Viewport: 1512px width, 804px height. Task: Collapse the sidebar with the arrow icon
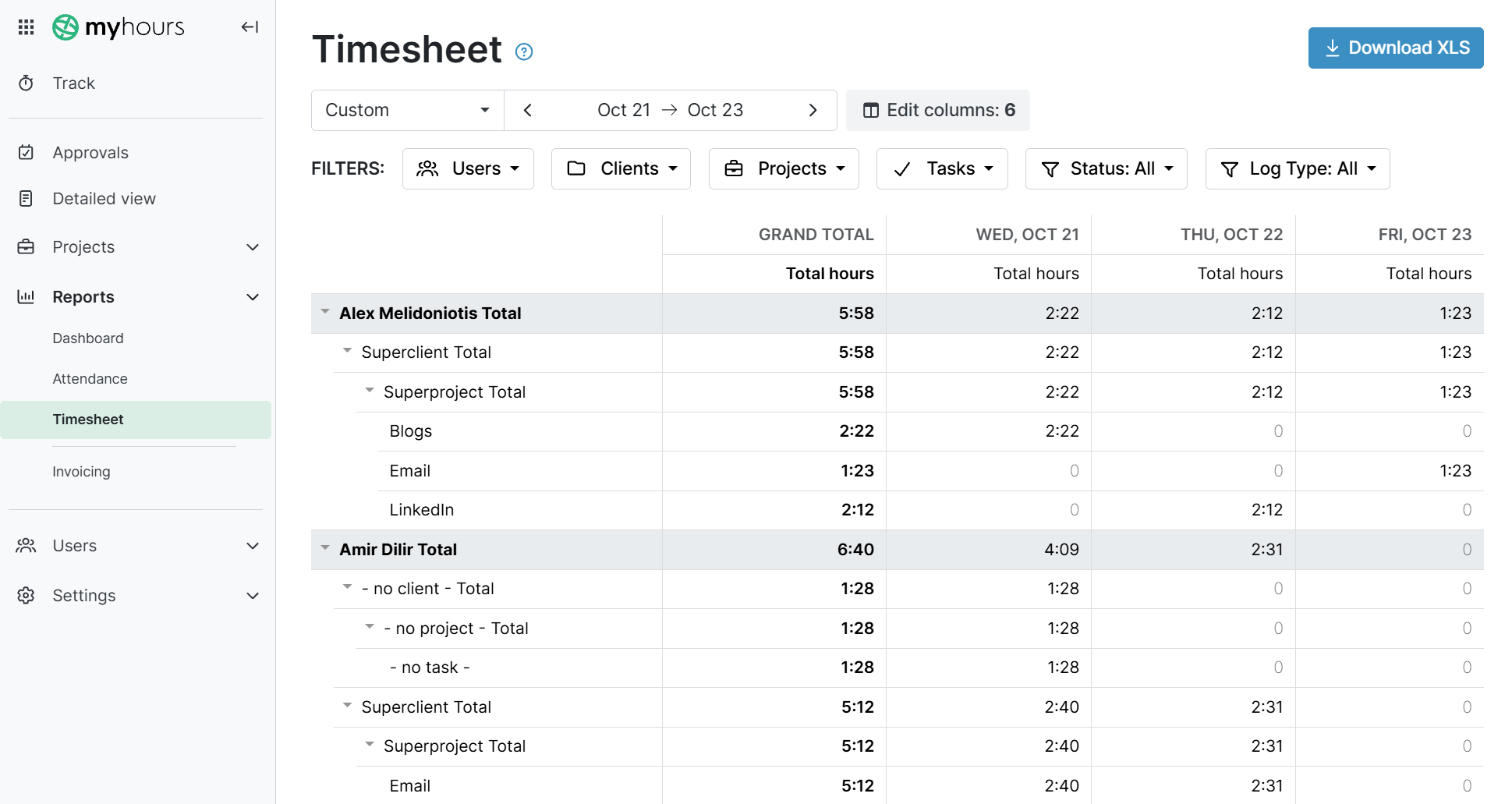point(250,27)
